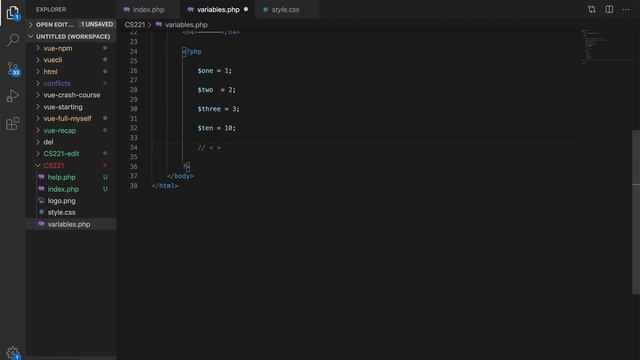
Task: Expand vue-starting folder
Action: tap(71, 107)
